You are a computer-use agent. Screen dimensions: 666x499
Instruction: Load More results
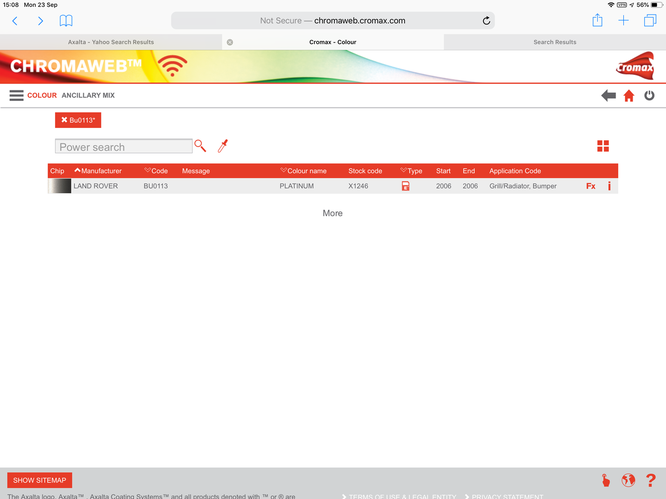333,213
